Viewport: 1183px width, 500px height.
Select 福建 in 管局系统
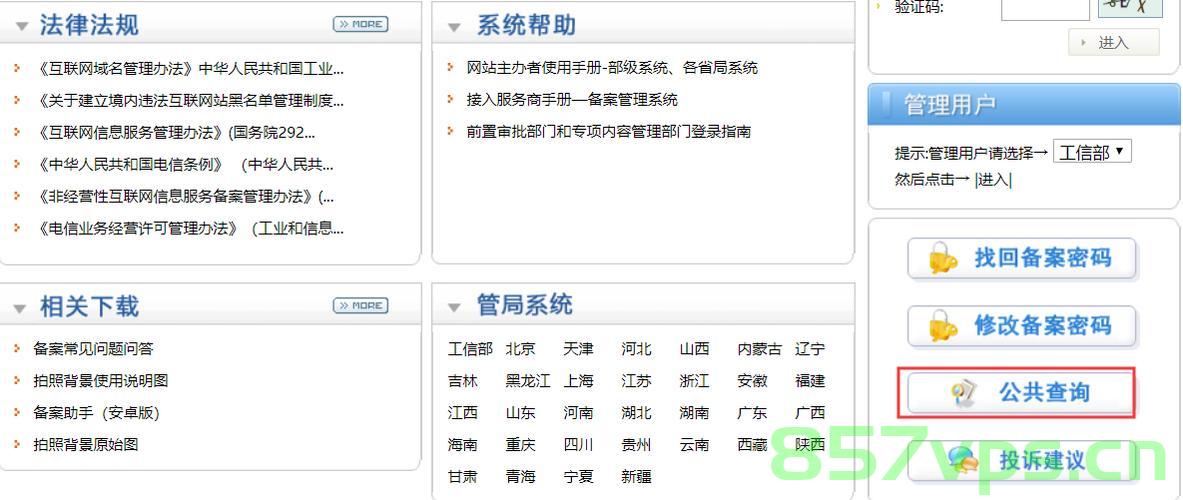(810, 381)
